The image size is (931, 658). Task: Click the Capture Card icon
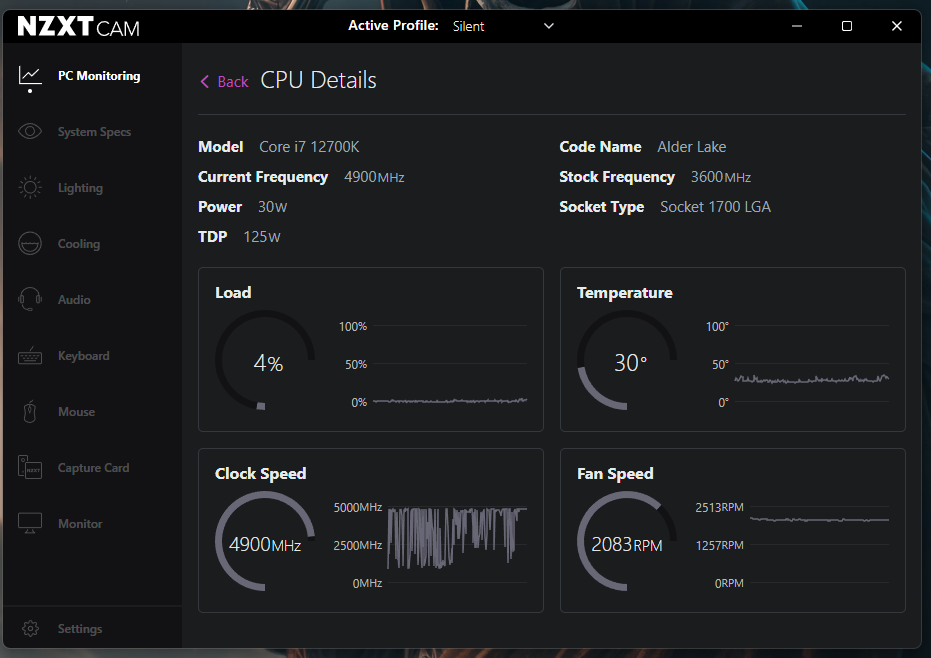click(30, 467)
